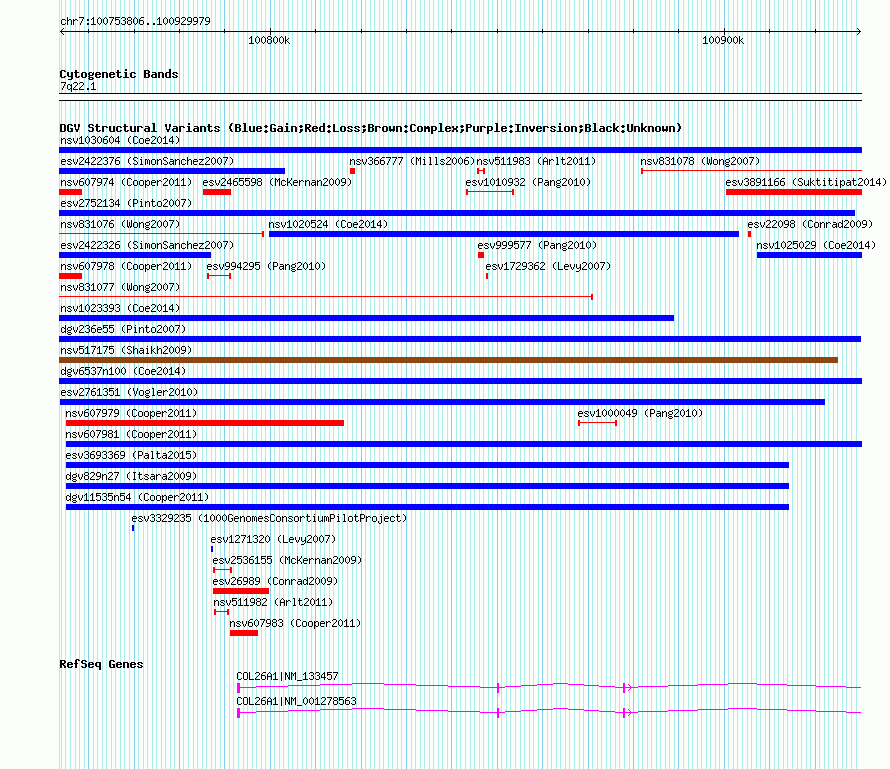Click esv3693369 (Palta2015) label
This screenshot has width=890, height=769.
click(x=131, y=455)
